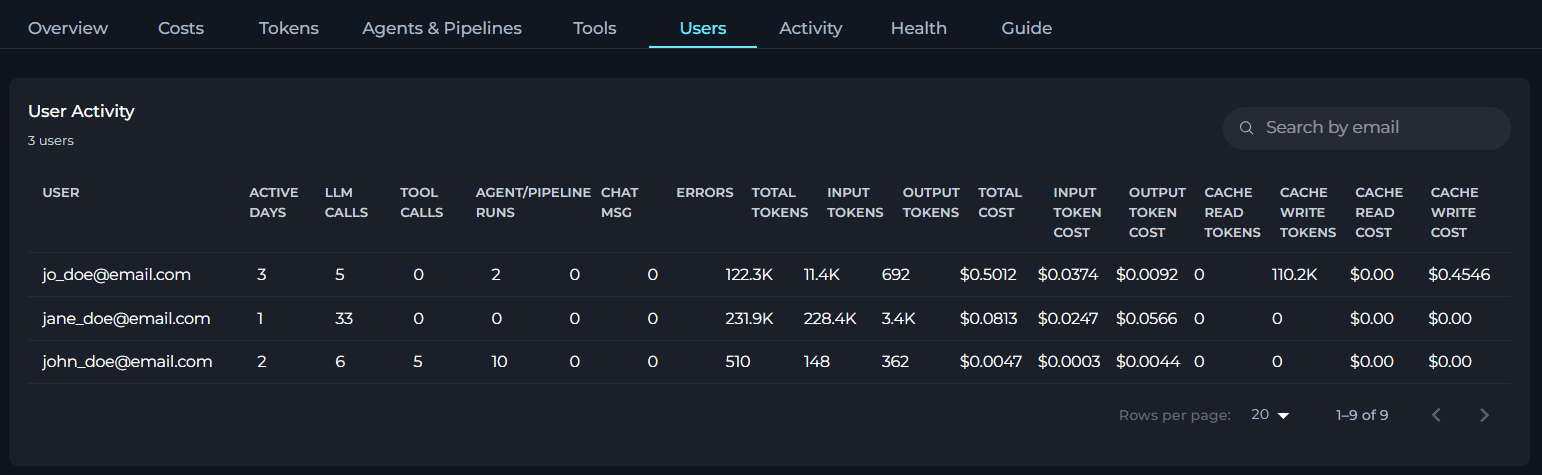The width and height of the screenshot is (1542, 475).
Task: Click cache write cost $0.4546
Action: click(1459, 274)
